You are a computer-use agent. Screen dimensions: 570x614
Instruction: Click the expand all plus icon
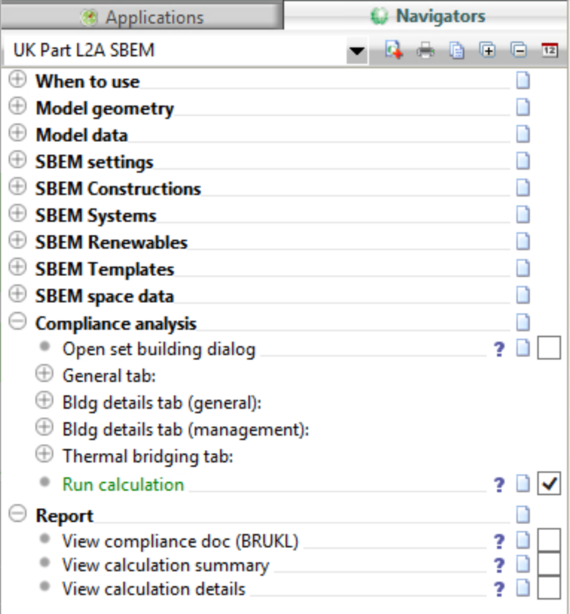(487, 50)
